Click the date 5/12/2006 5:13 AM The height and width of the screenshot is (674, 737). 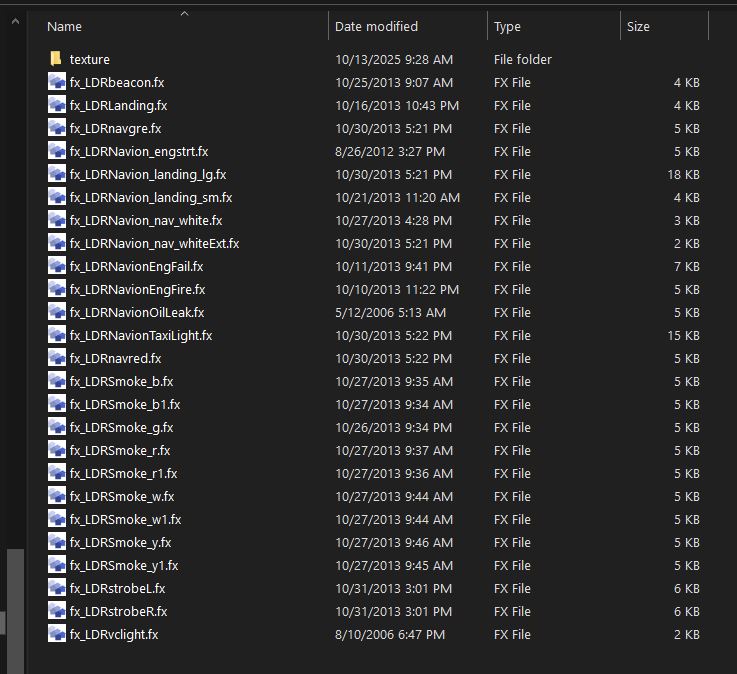391,313
